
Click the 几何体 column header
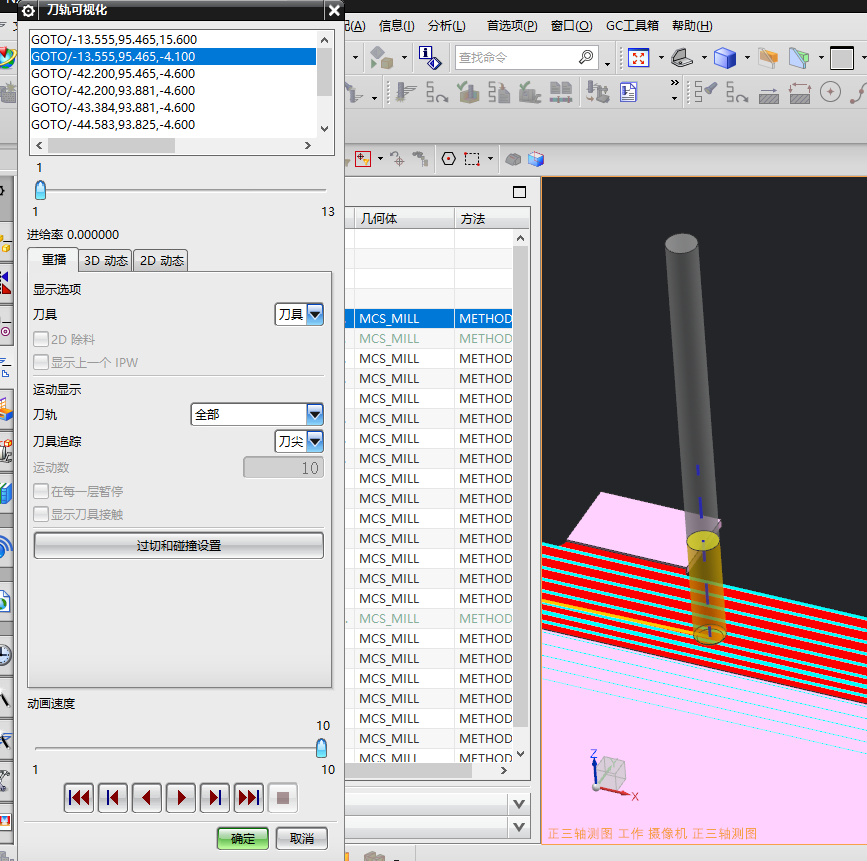(404, 218)
